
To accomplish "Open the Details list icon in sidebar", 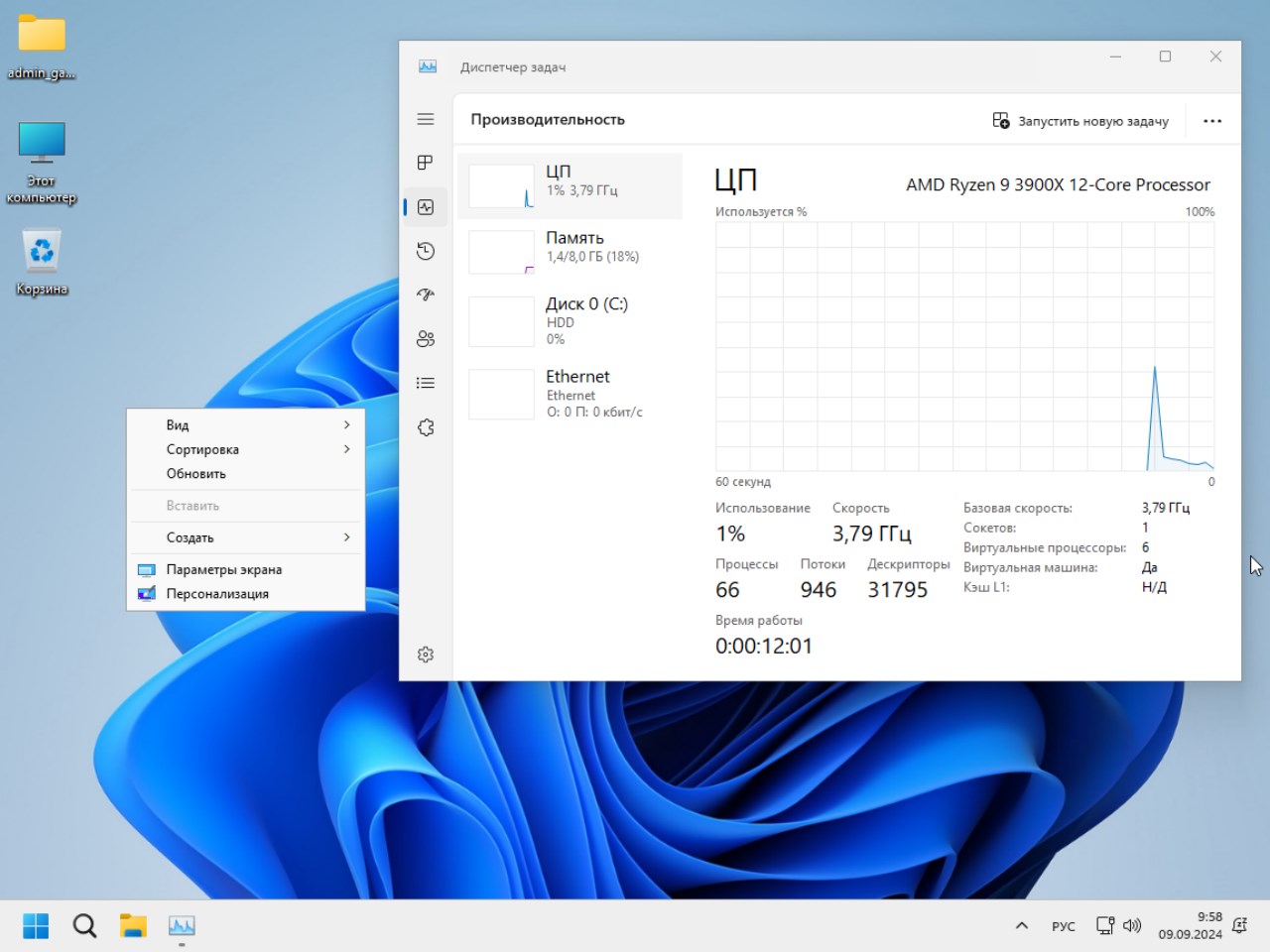I will pos(426,383).
